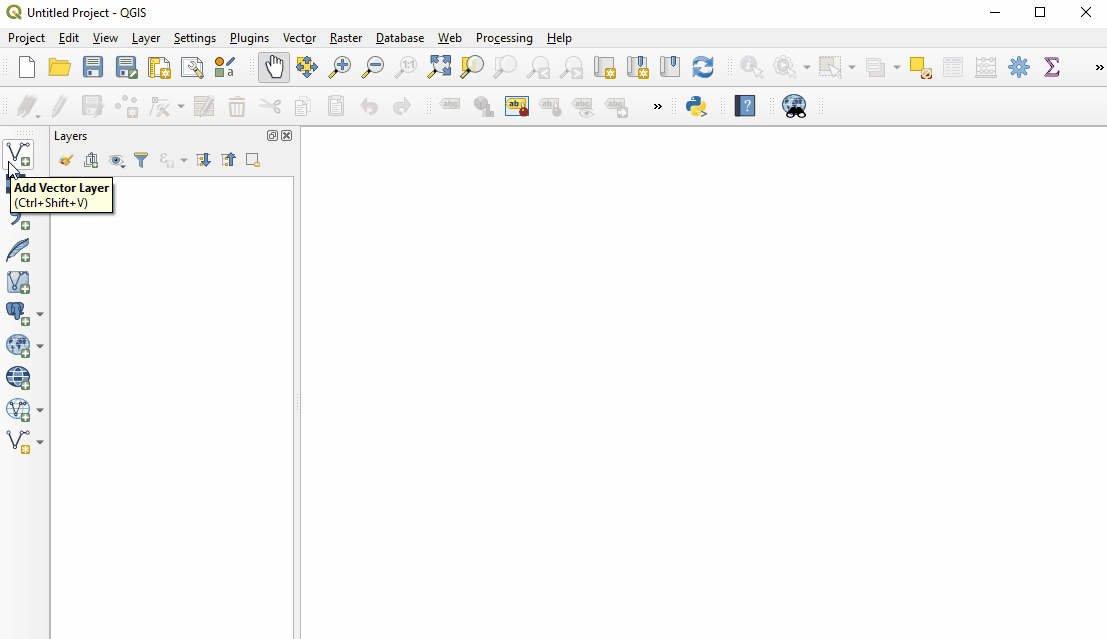This screenshot has height=639, width=1107.
Task: Create a New Project with blank page icon
Action: (27, 67)
